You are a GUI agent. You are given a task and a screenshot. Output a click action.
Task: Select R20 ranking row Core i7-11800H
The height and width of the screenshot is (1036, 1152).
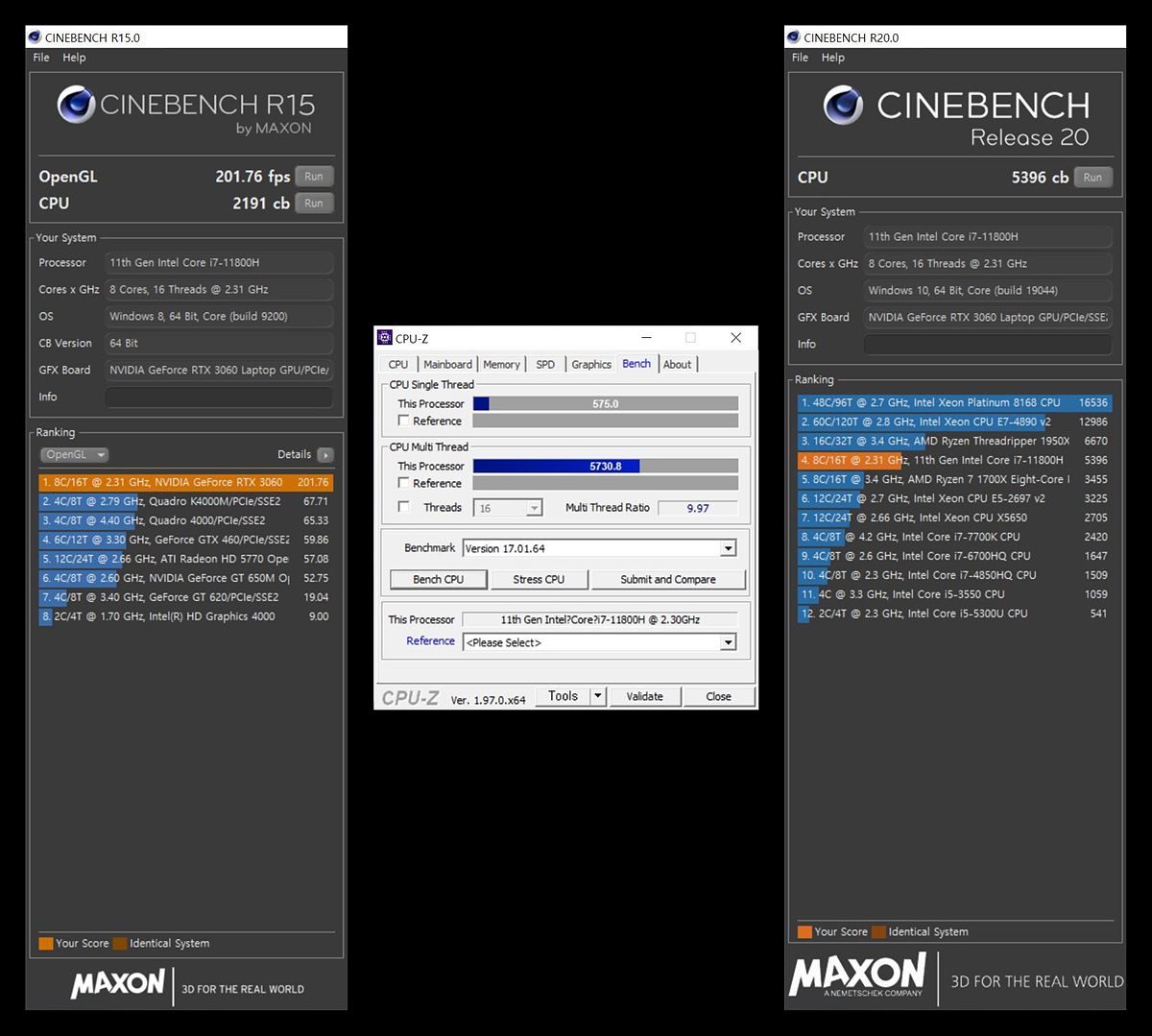pyautogui.click(x=954, y=460)
